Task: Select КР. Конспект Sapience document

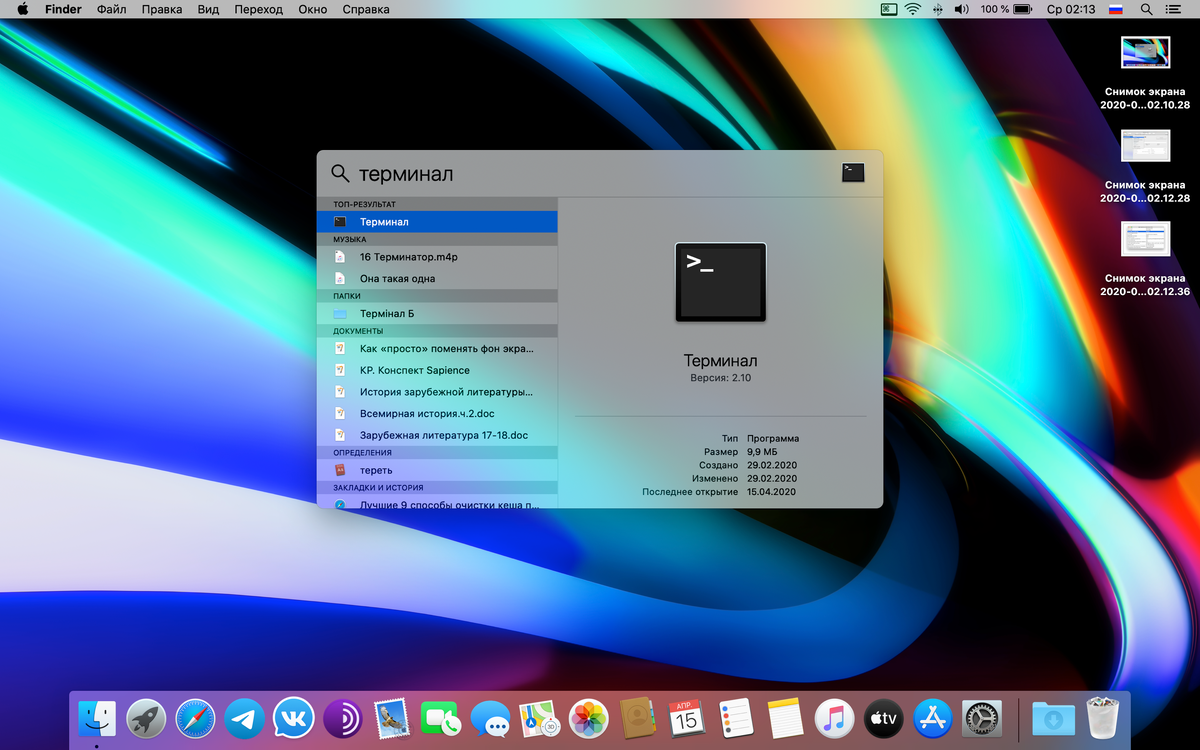Action: pos(437,370)
